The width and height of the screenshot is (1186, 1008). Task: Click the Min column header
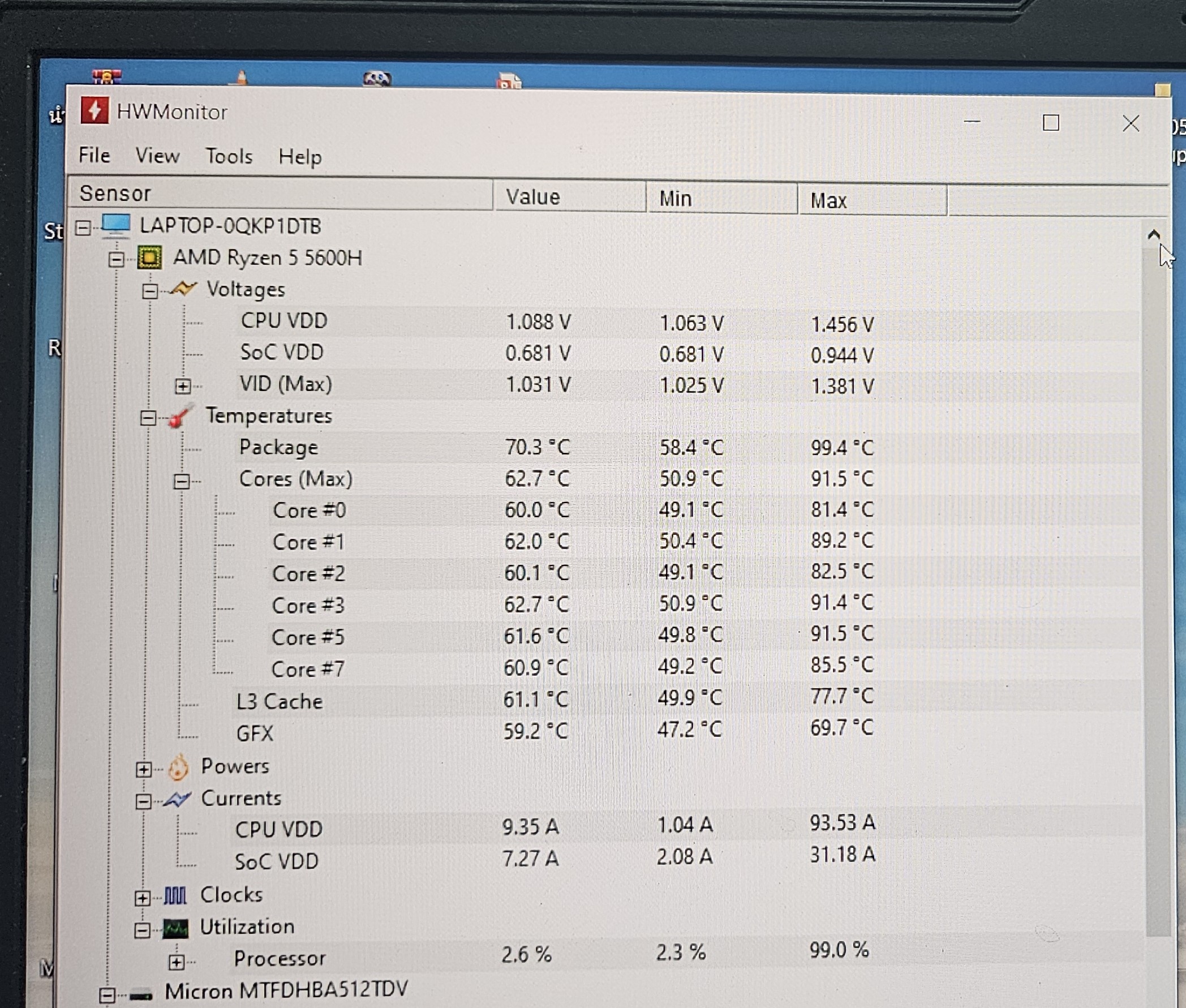722,198
